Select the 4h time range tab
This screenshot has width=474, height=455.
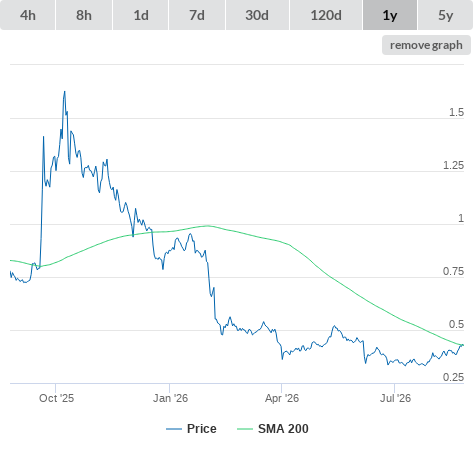(x=27, y=15)
